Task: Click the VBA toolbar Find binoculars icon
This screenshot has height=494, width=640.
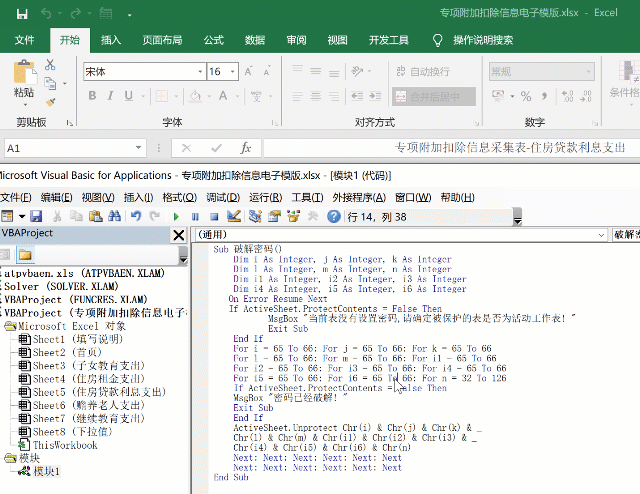Action: pos(114,216)
